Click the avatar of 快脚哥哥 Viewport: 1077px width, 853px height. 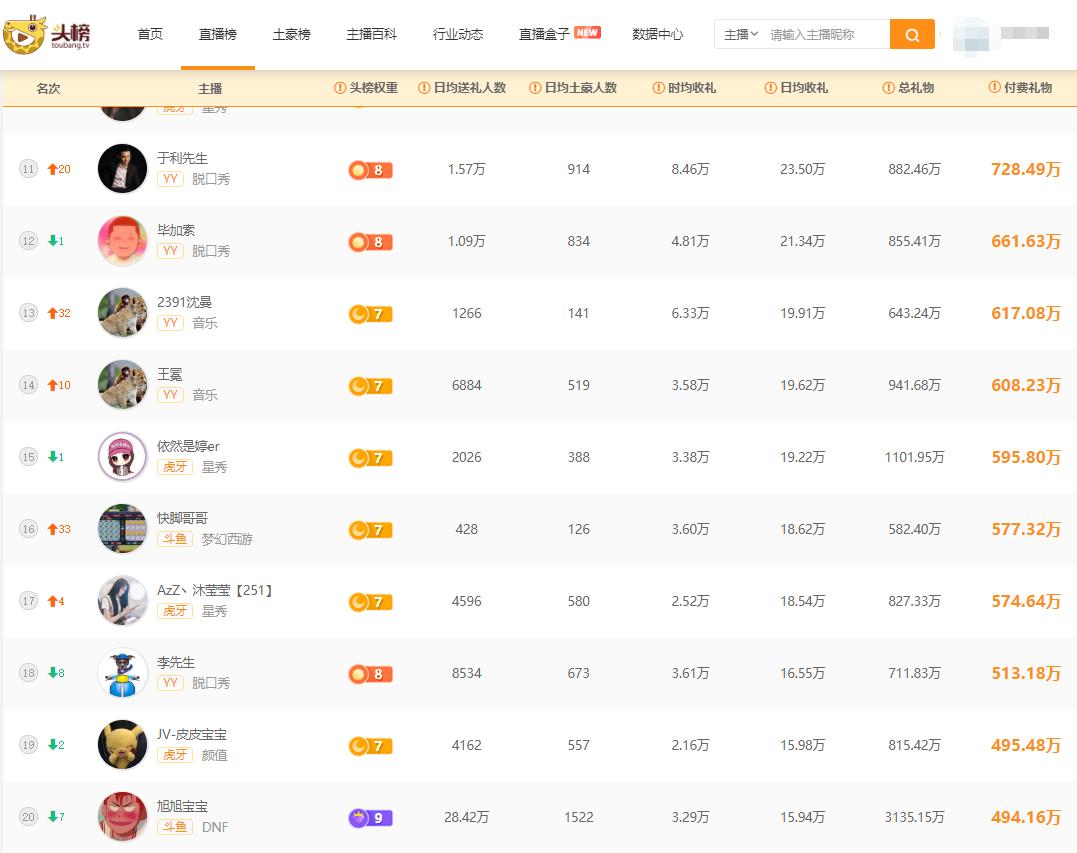[x=122, y=529]
